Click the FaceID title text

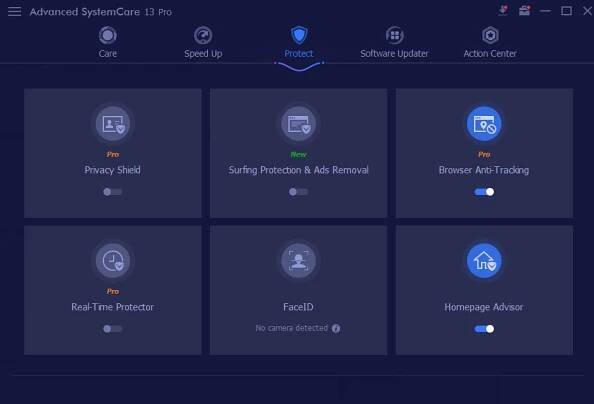(299, 307)
